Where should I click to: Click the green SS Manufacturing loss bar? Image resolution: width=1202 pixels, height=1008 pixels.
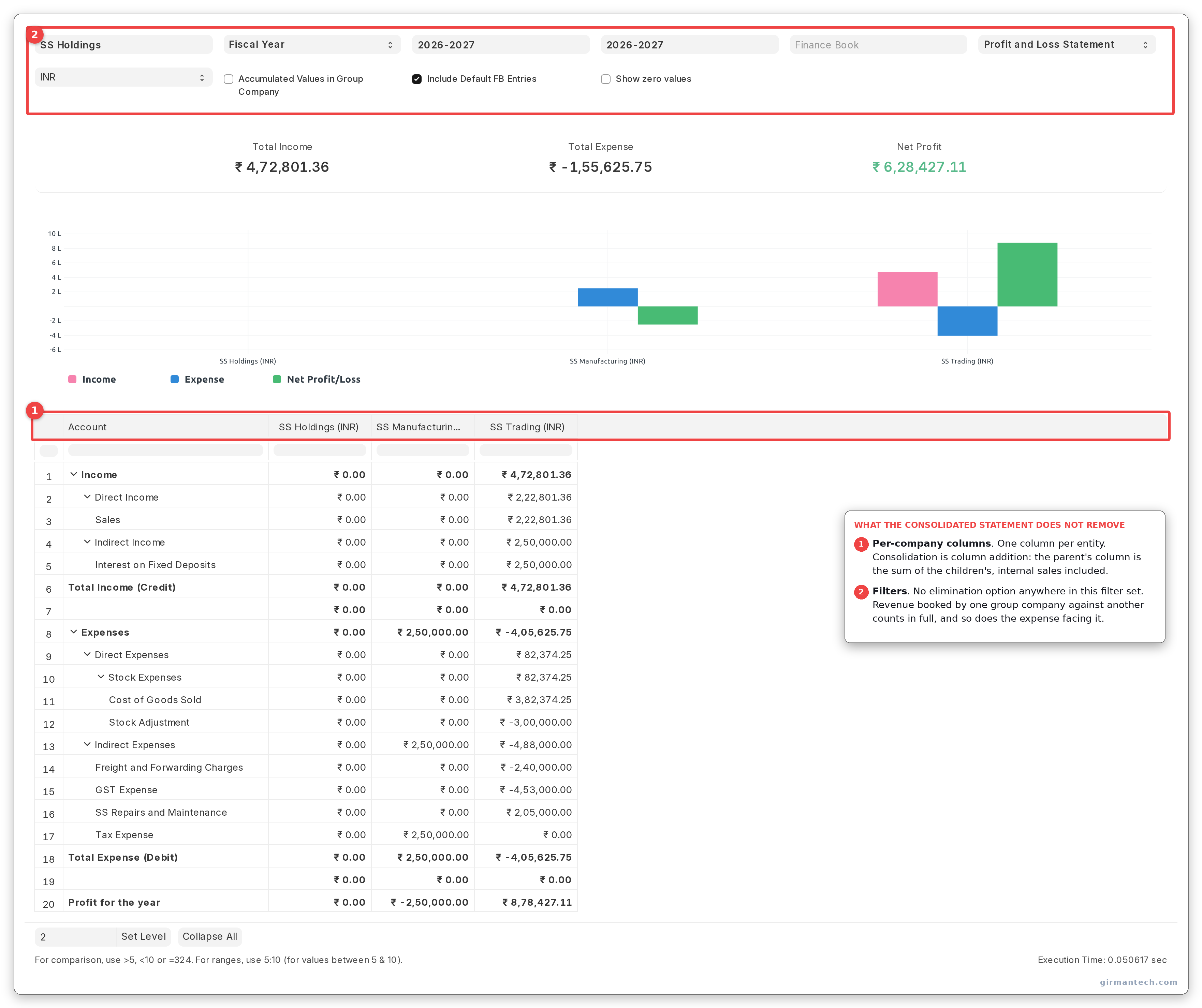click(668, 315)
